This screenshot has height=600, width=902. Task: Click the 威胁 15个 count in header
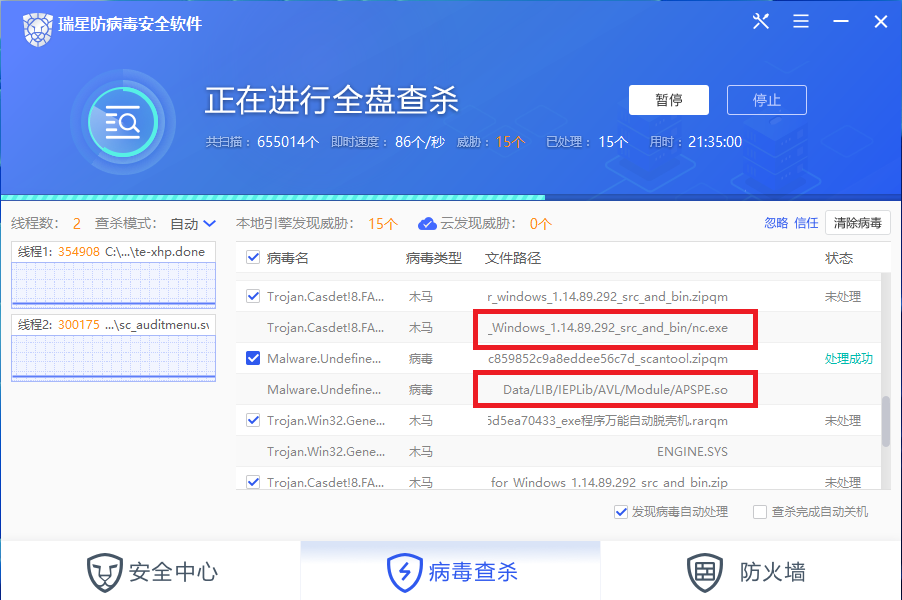pyautogui.click(x=510, y=142)
